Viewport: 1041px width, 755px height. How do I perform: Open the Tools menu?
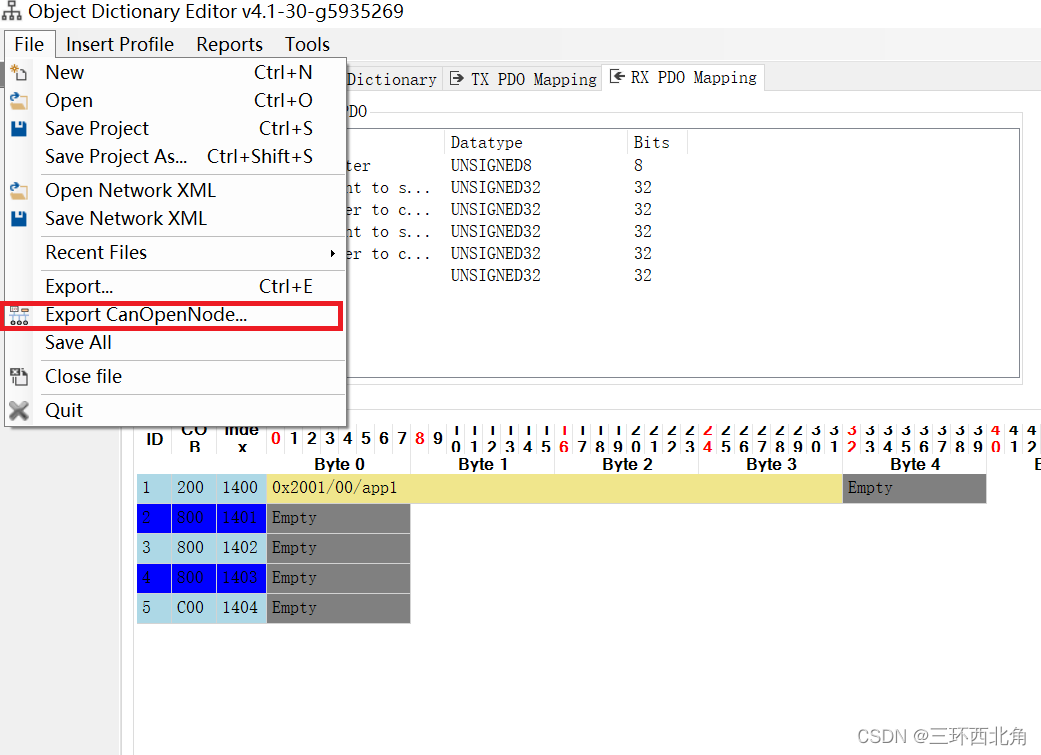pos(306,44)
